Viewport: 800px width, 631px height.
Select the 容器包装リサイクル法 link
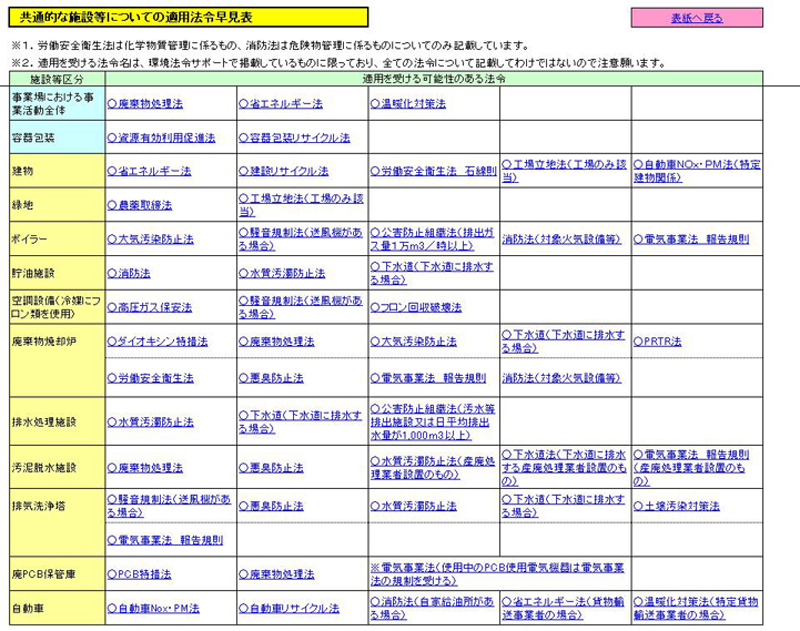pos(298,138)
